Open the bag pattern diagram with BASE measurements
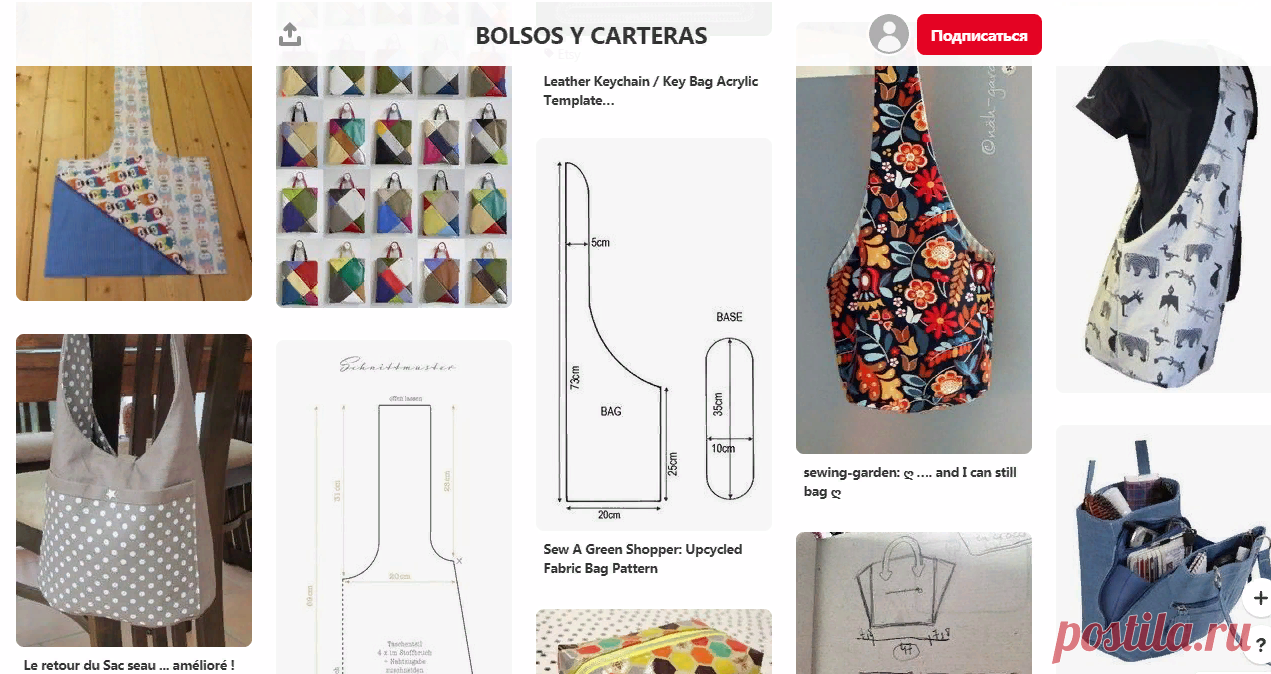This screenshot has height=674, width=1271. (x=654, y=334)
